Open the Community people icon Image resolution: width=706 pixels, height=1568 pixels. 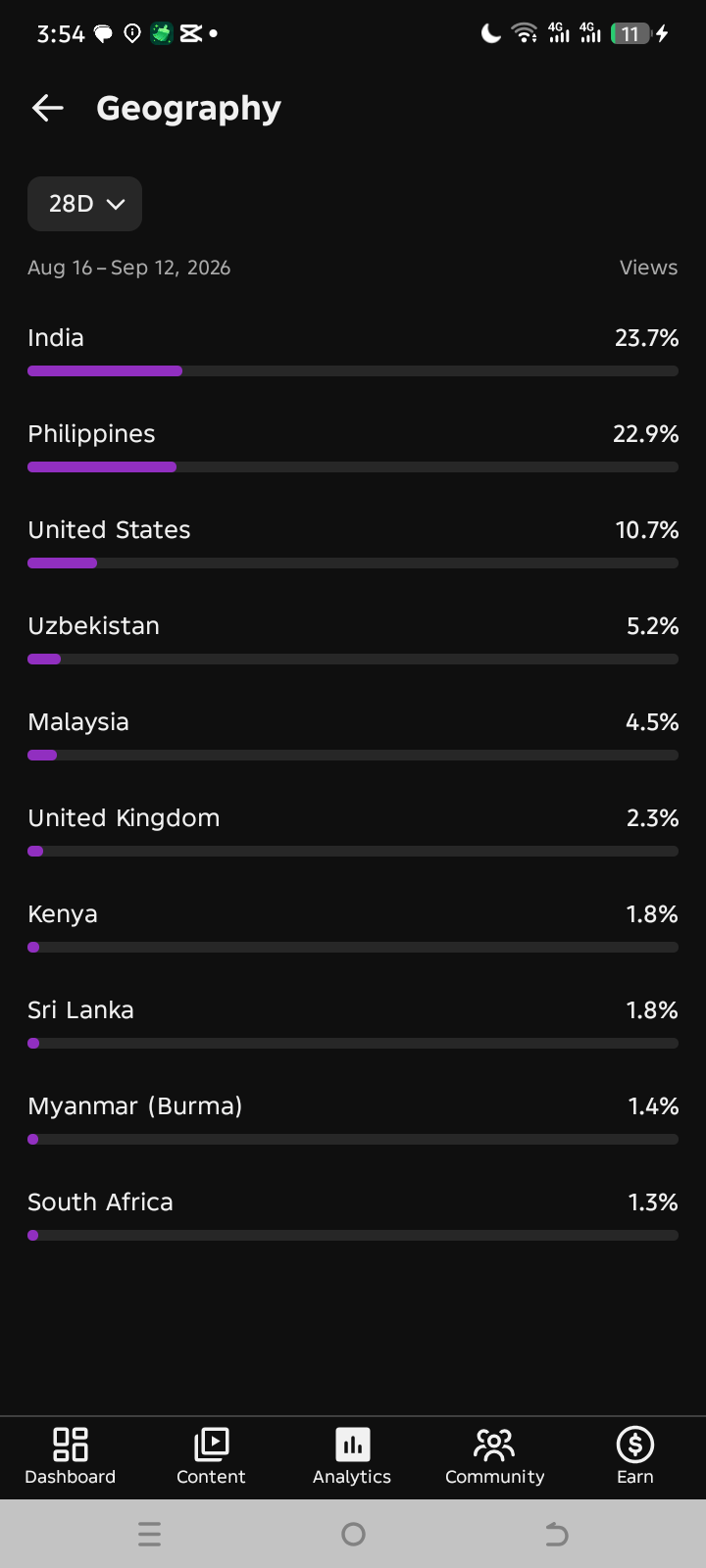tap(494, 1444)
